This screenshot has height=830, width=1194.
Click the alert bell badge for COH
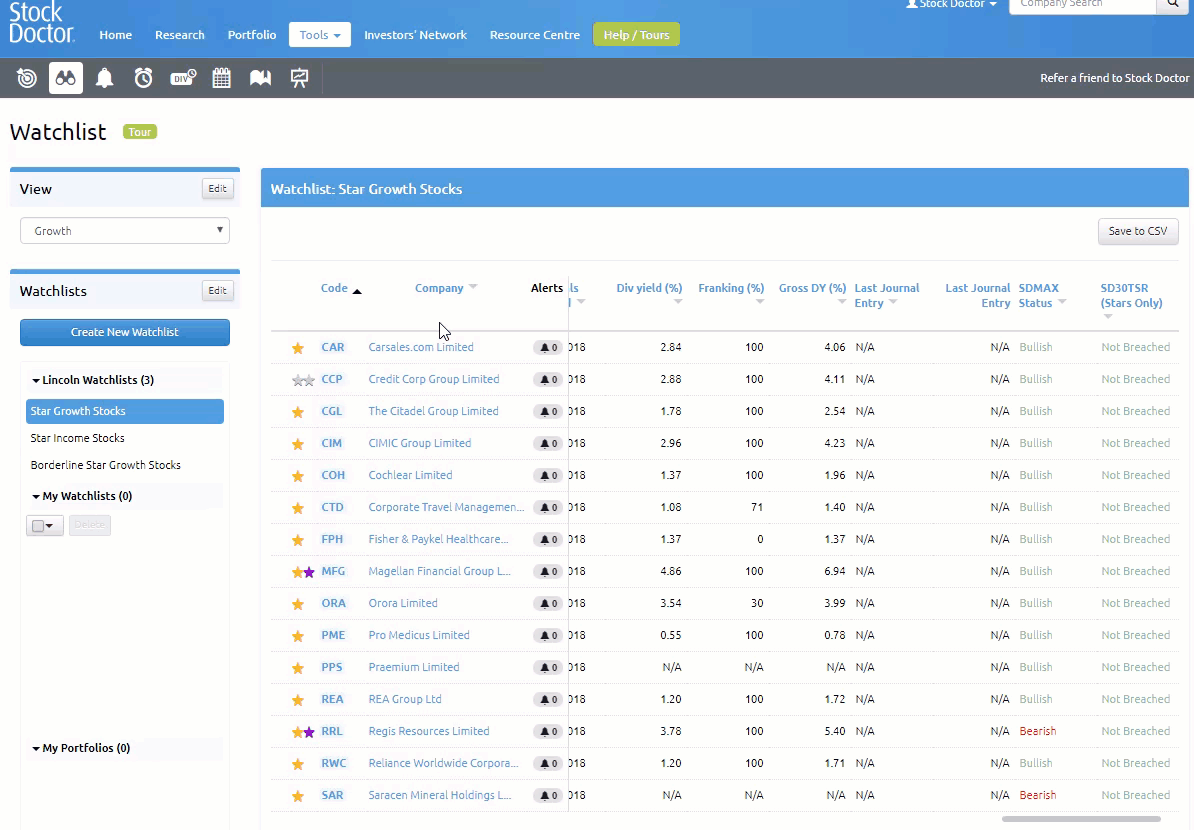548,475
